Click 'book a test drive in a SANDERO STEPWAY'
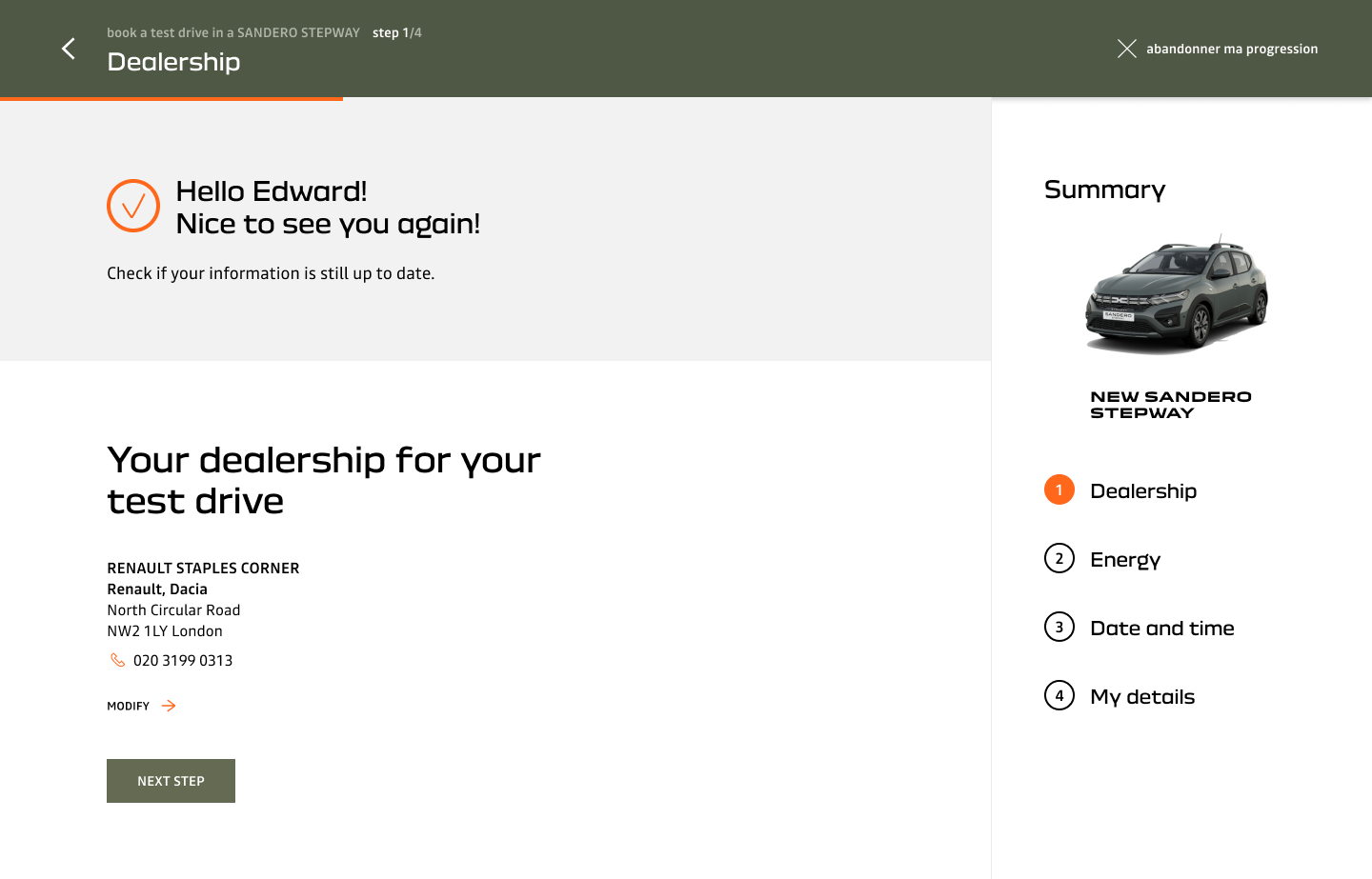Image resolution: width=1372 pixels, height=879 pixels. 233,32
